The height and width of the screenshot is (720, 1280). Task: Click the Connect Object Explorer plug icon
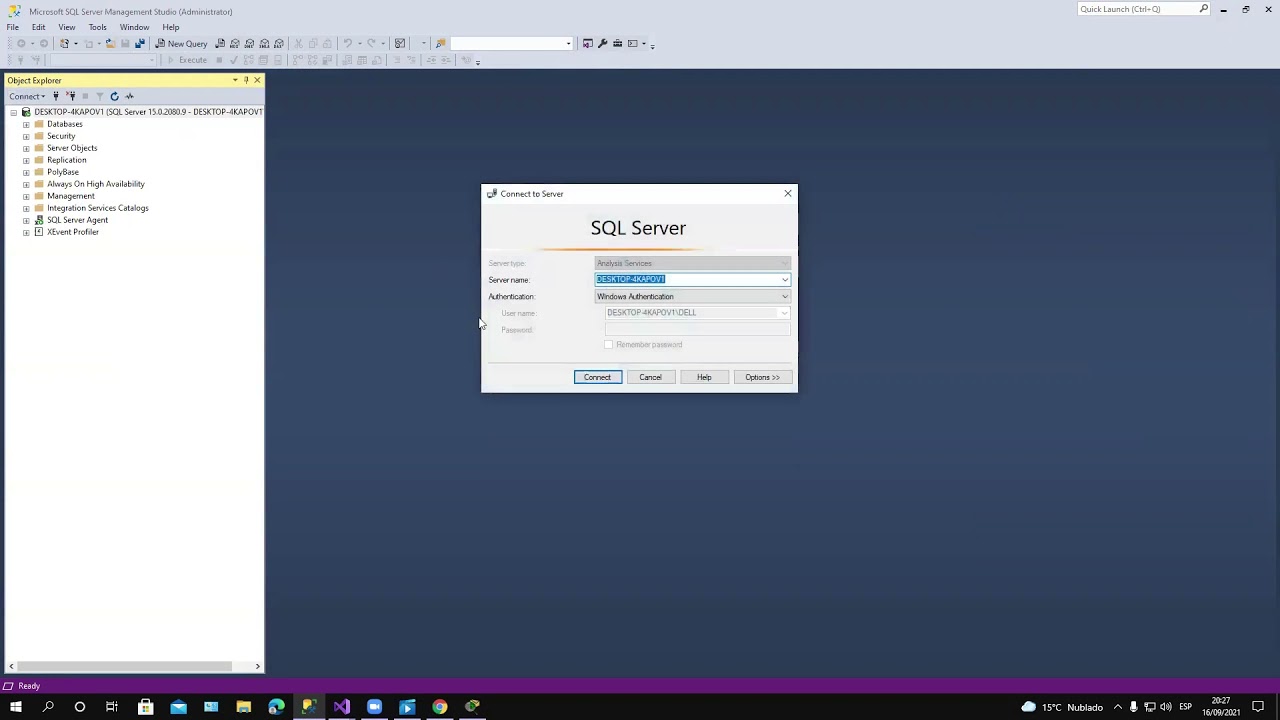(x=56, y=96)
